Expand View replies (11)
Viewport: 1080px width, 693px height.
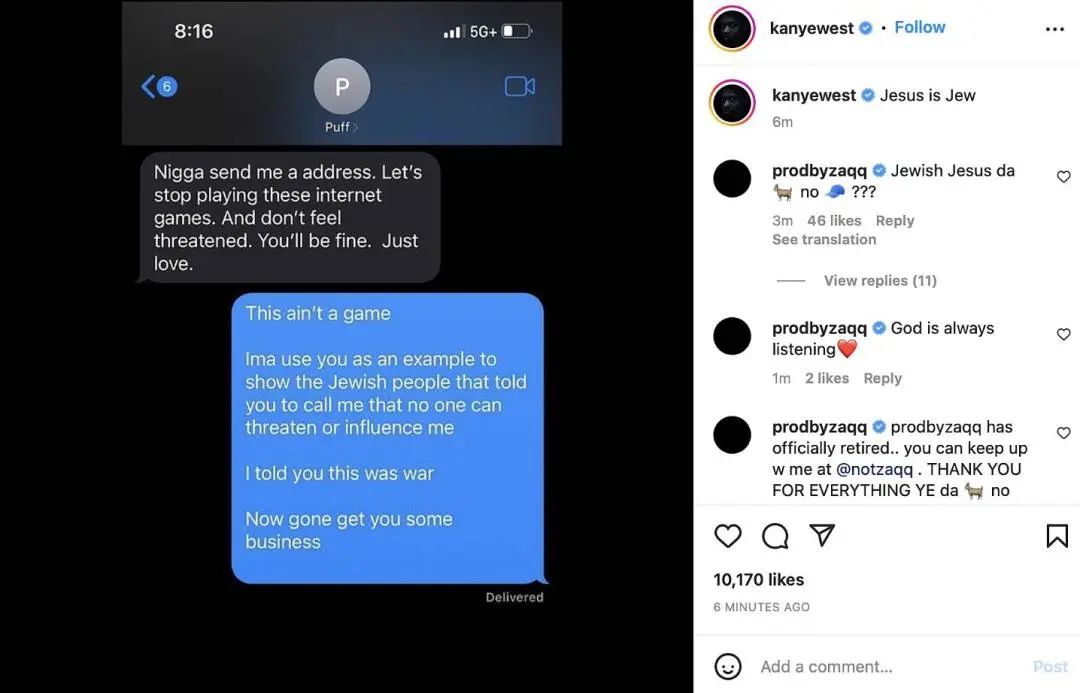[880, 280]
